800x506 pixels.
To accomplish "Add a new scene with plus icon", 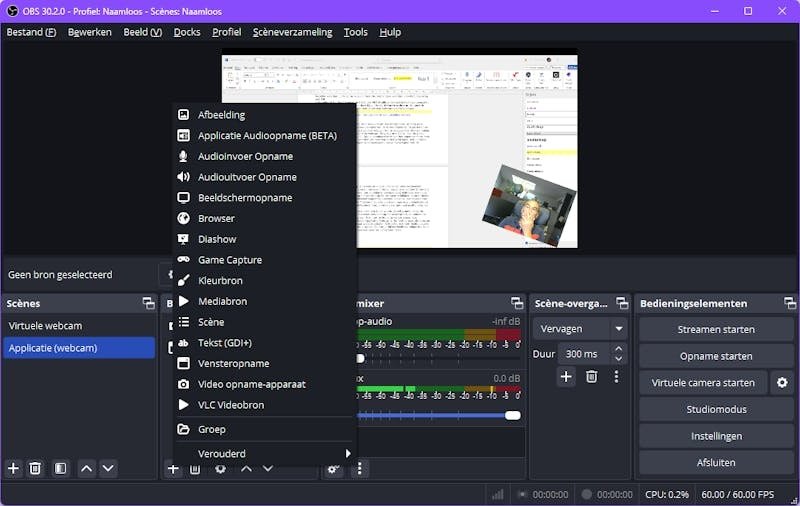I will point(13,468).
